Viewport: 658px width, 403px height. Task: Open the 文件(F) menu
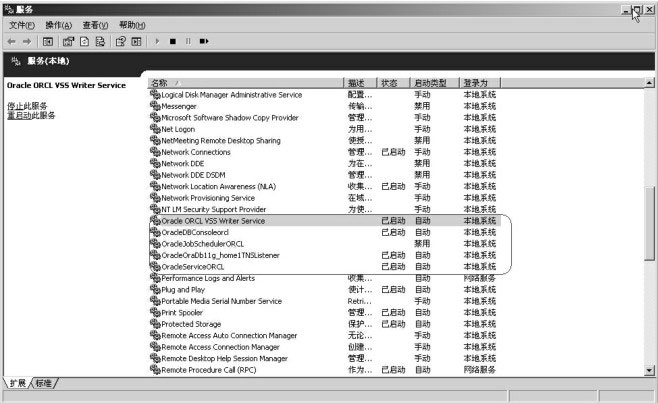coord(22,25)
